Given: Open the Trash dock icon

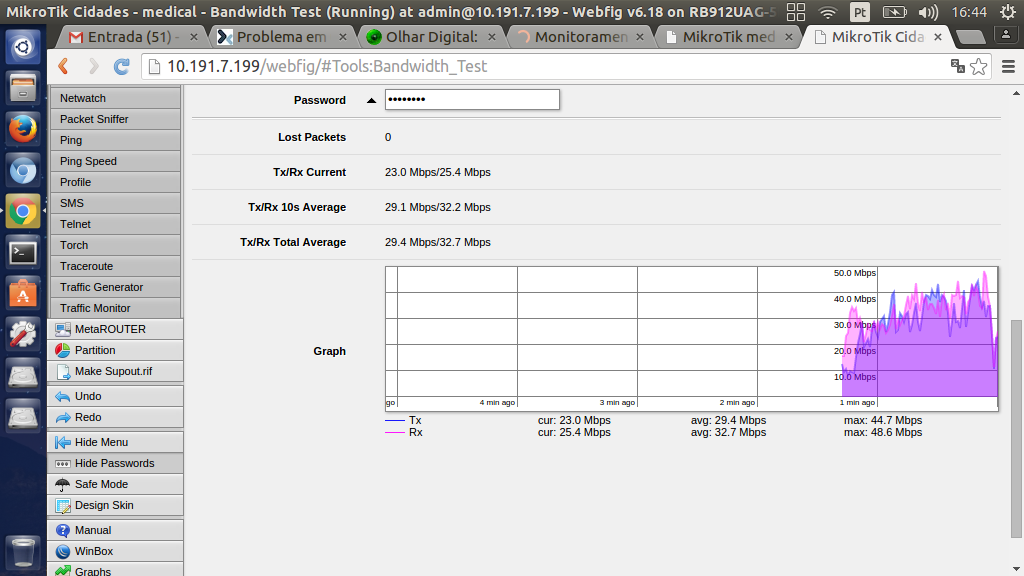Looking at the screenshot, I should (x=23, y=552).
